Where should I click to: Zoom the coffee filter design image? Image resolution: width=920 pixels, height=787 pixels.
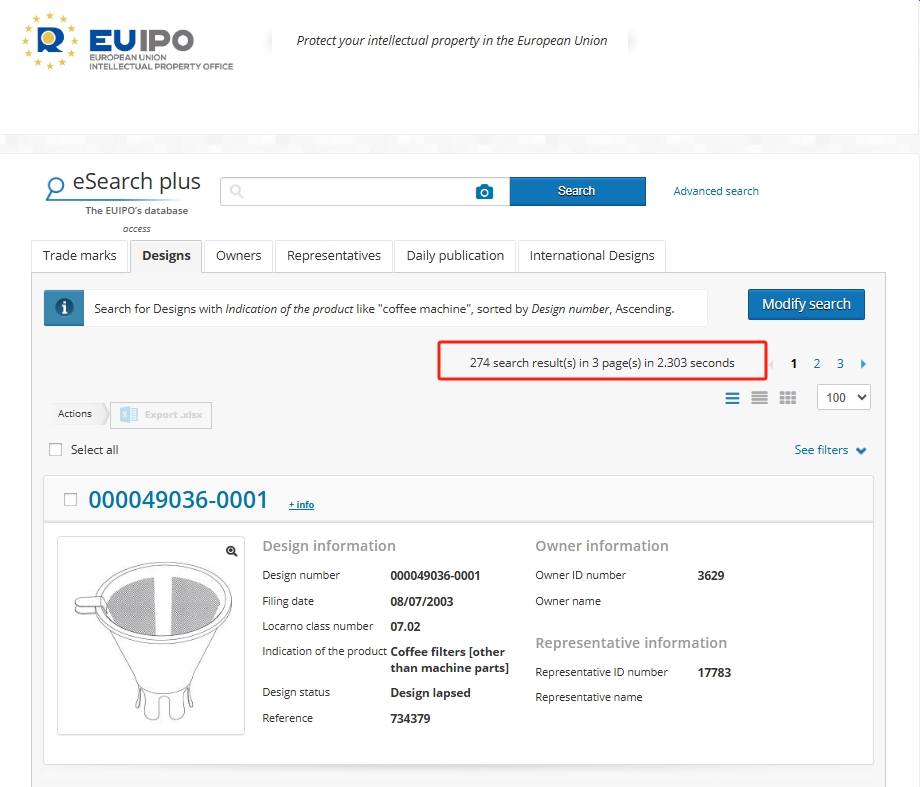232,551
